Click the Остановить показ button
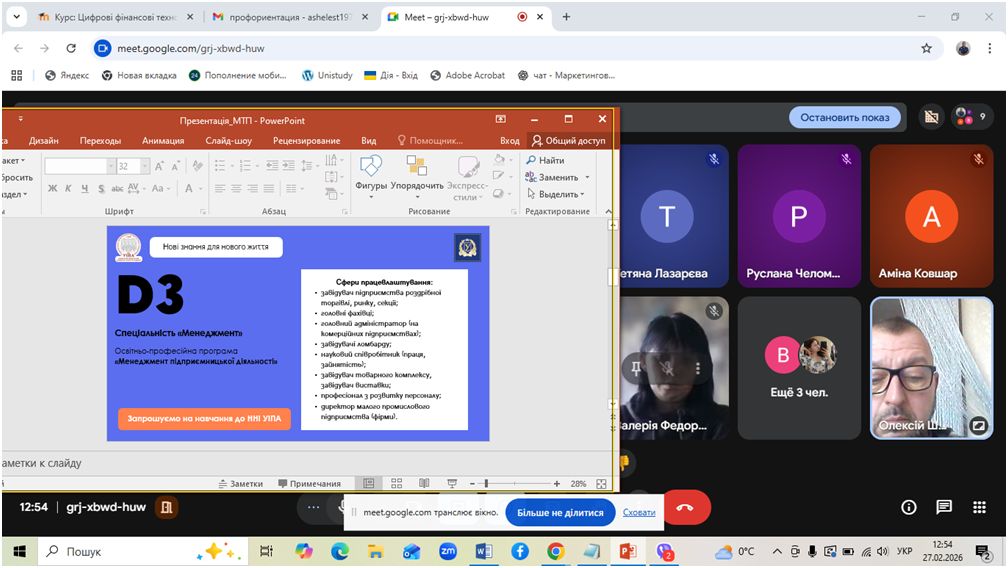This screenshot has width=1008, height=568. click(844, 117)
